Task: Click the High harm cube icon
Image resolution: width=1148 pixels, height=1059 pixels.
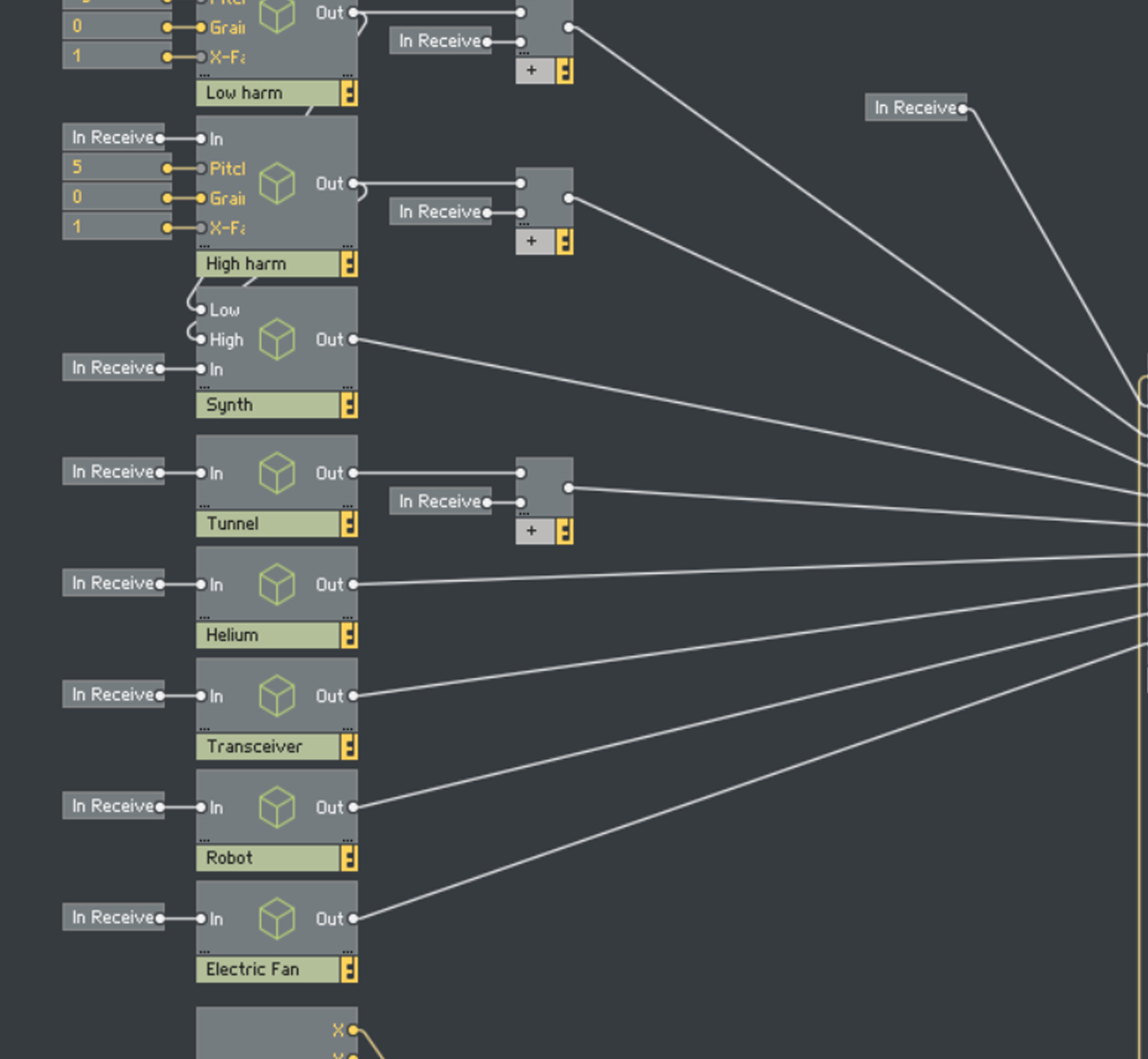Action: tap(276, 183)
